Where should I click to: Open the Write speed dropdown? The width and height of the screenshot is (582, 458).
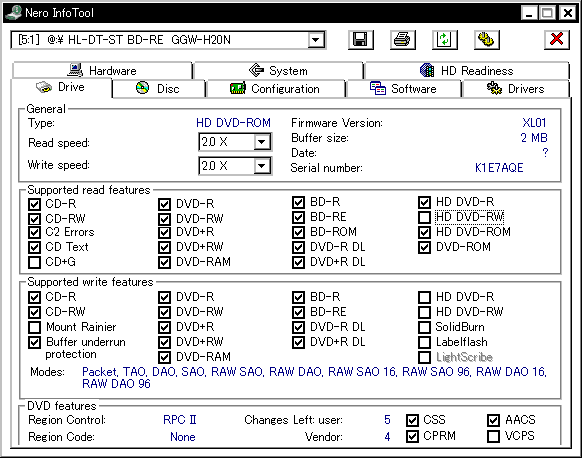pos(262,166)
